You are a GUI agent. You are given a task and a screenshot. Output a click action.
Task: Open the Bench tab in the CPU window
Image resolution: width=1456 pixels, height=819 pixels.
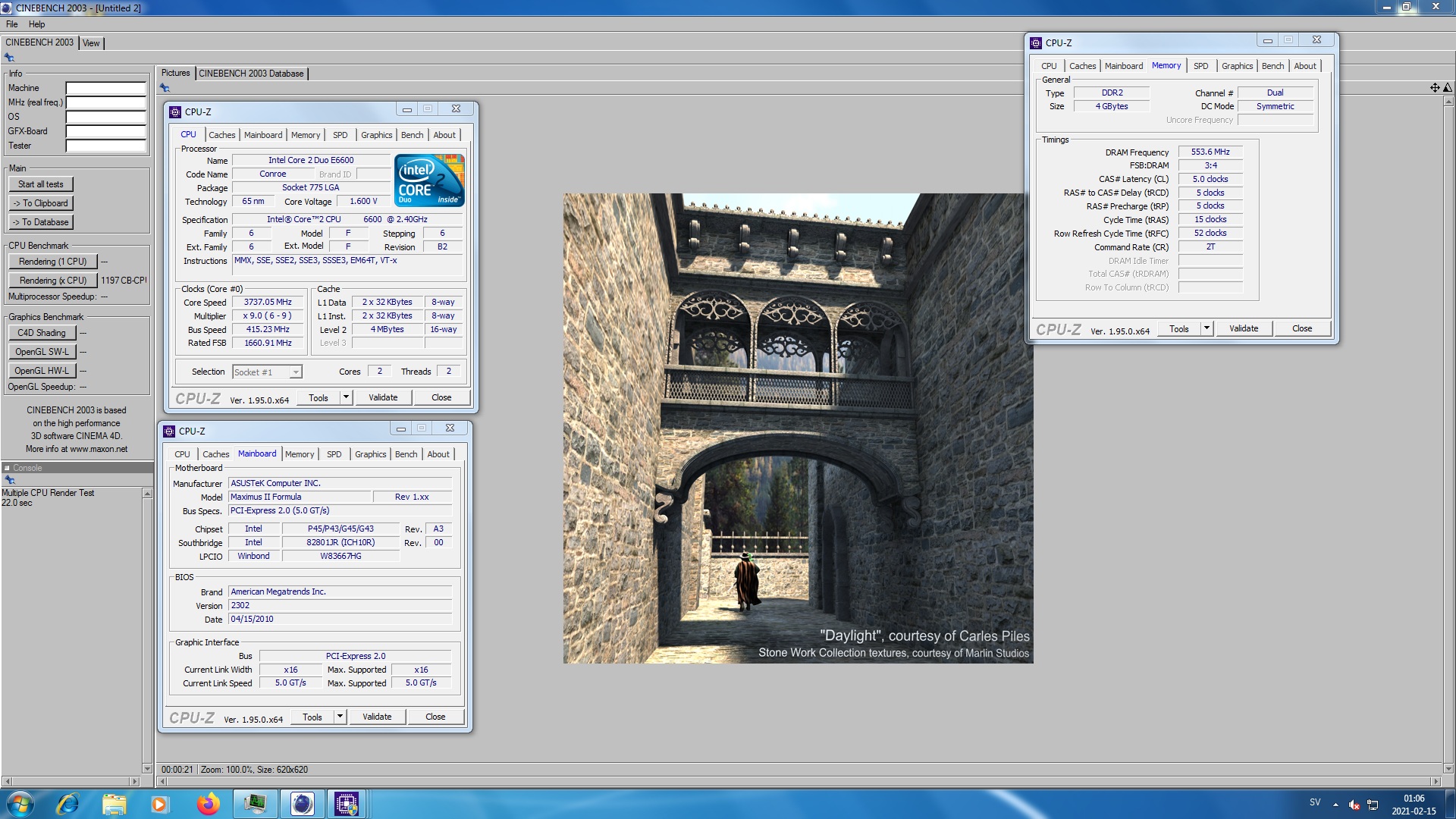click(412, 135)
